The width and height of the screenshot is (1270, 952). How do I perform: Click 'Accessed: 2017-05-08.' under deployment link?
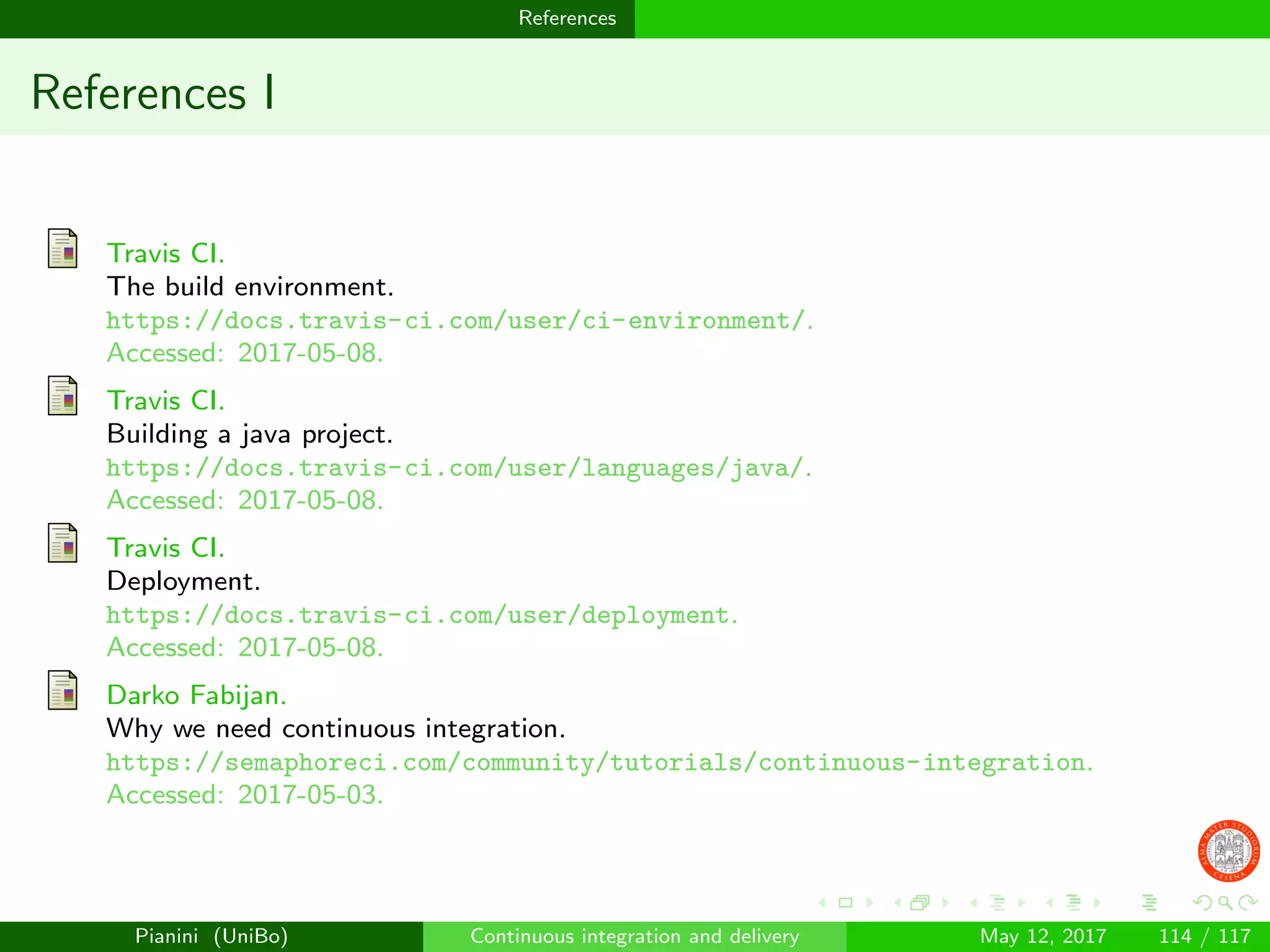coord(245,647)
